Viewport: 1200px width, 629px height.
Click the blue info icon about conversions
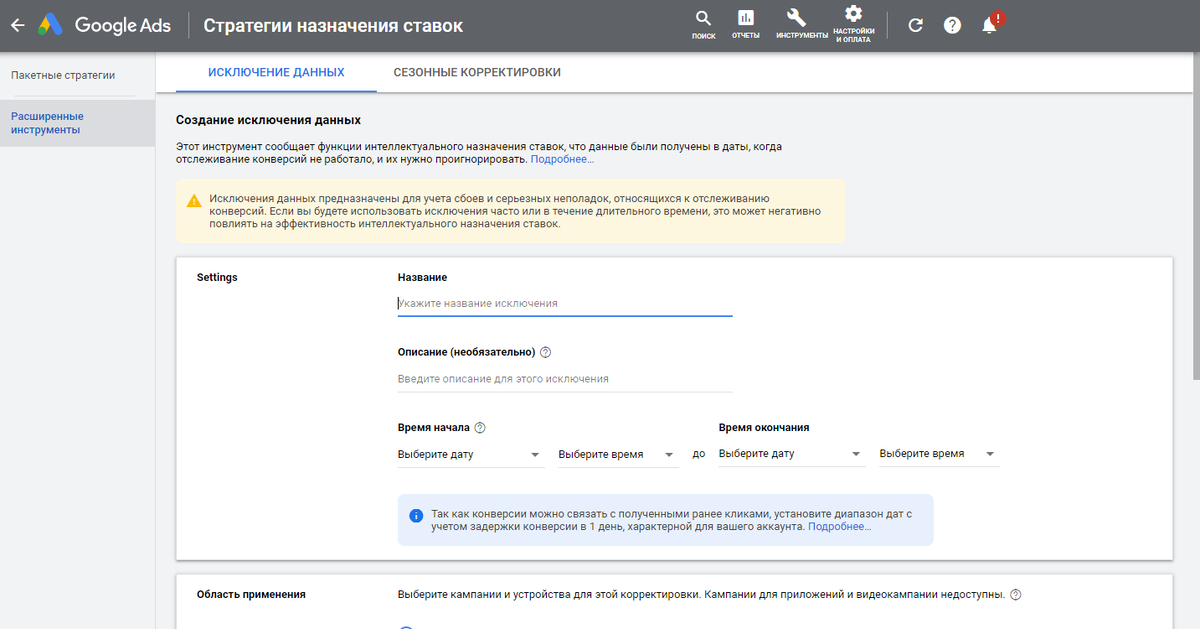[x=416, y=515]
